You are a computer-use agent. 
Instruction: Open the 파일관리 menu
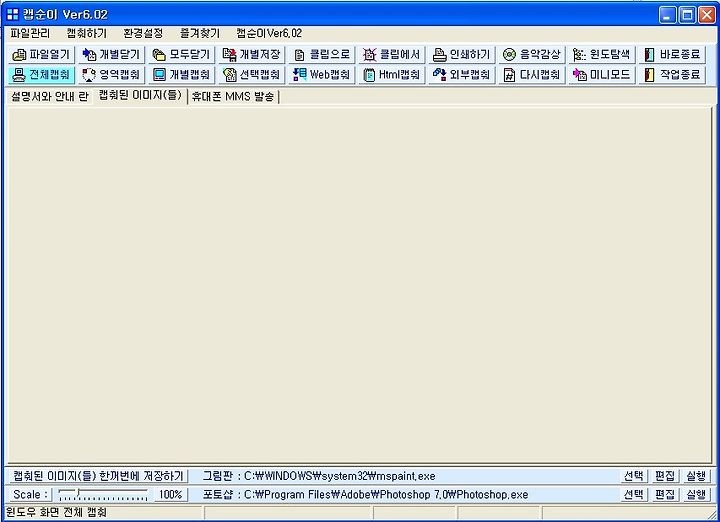[x=30, y=34]
